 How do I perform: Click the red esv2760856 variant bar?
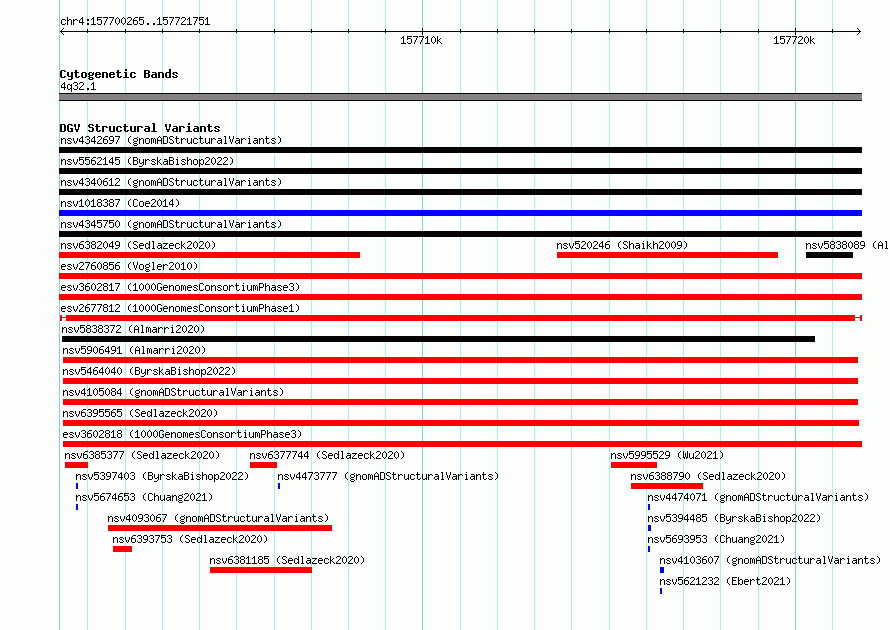tap(460, 276)
